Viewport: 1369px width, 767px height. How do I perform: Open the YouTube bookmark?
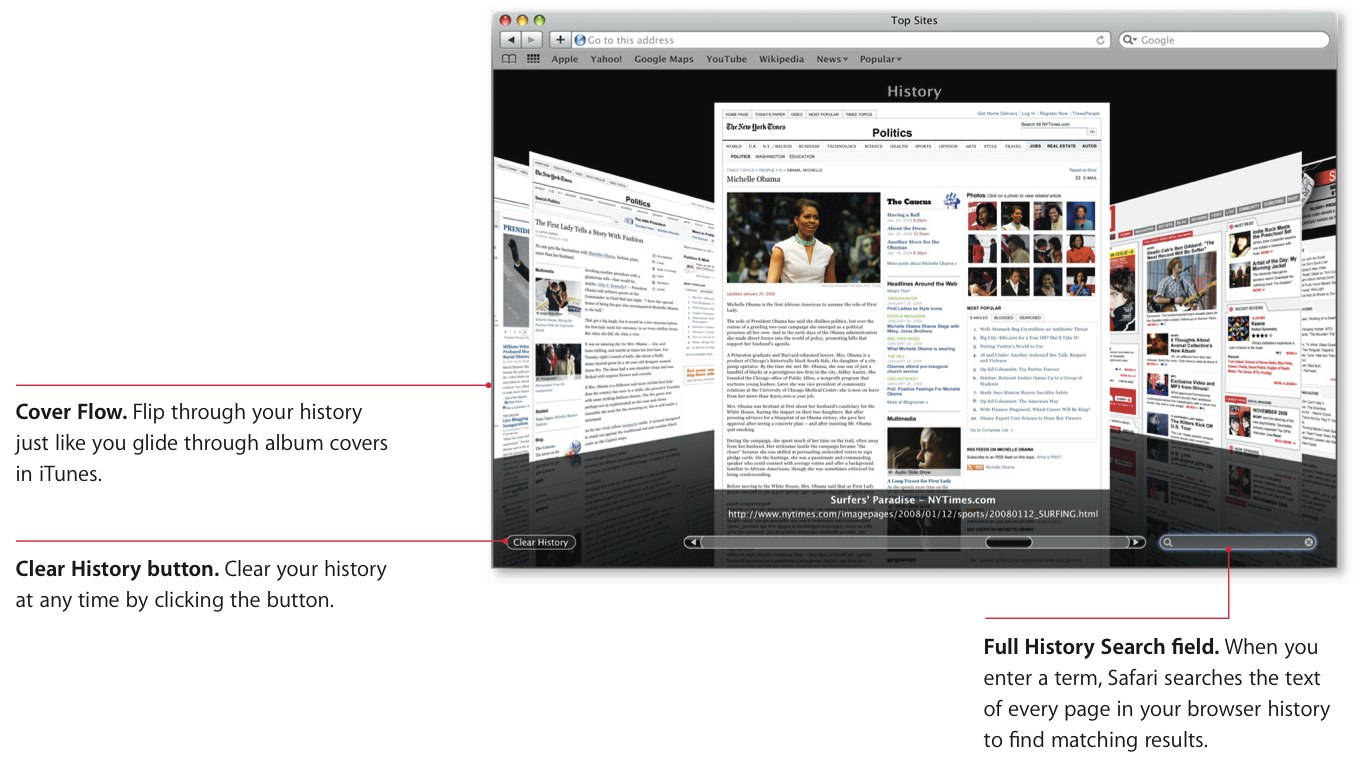726,59
